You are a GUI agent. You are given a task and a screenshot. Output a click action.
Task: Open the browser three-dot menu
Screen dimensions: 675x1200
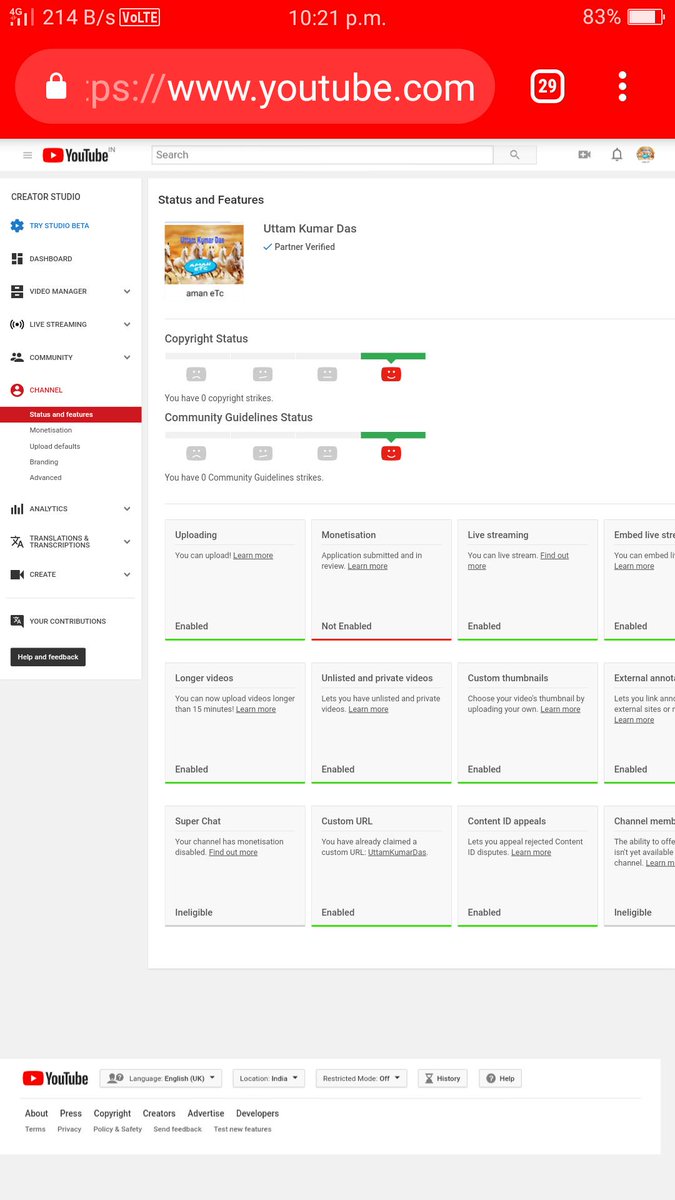click(x=622, y=87)
